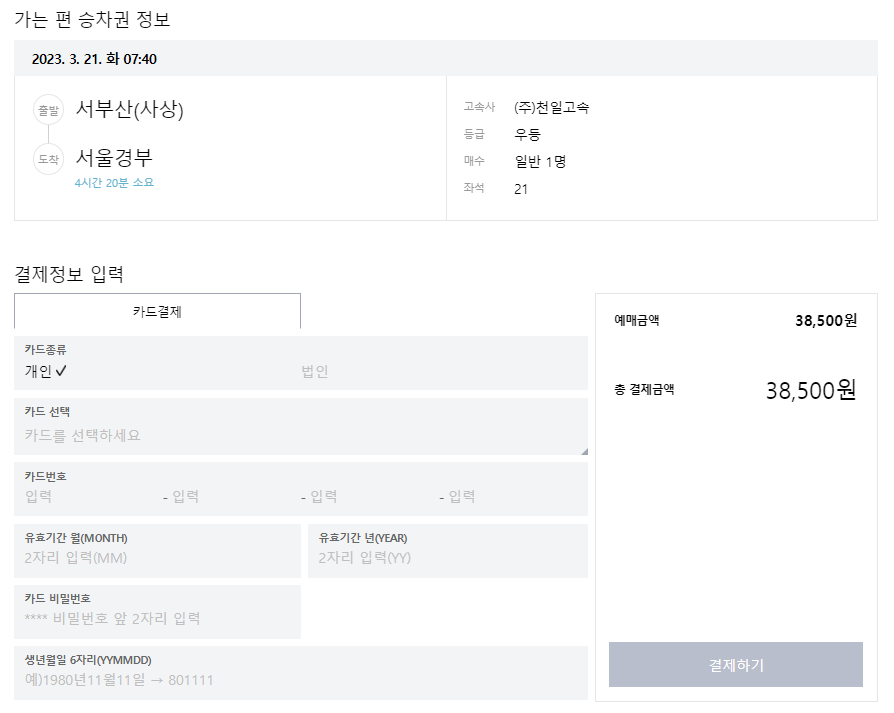Click the 출발 departure circle icon
This screenshot has height=713, width=894.
click(x=48, y=110)
